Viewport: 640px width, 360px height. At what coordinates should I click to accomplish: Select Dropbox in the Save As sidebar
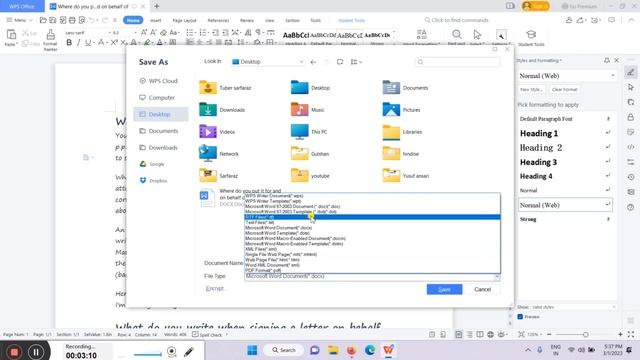153,181
